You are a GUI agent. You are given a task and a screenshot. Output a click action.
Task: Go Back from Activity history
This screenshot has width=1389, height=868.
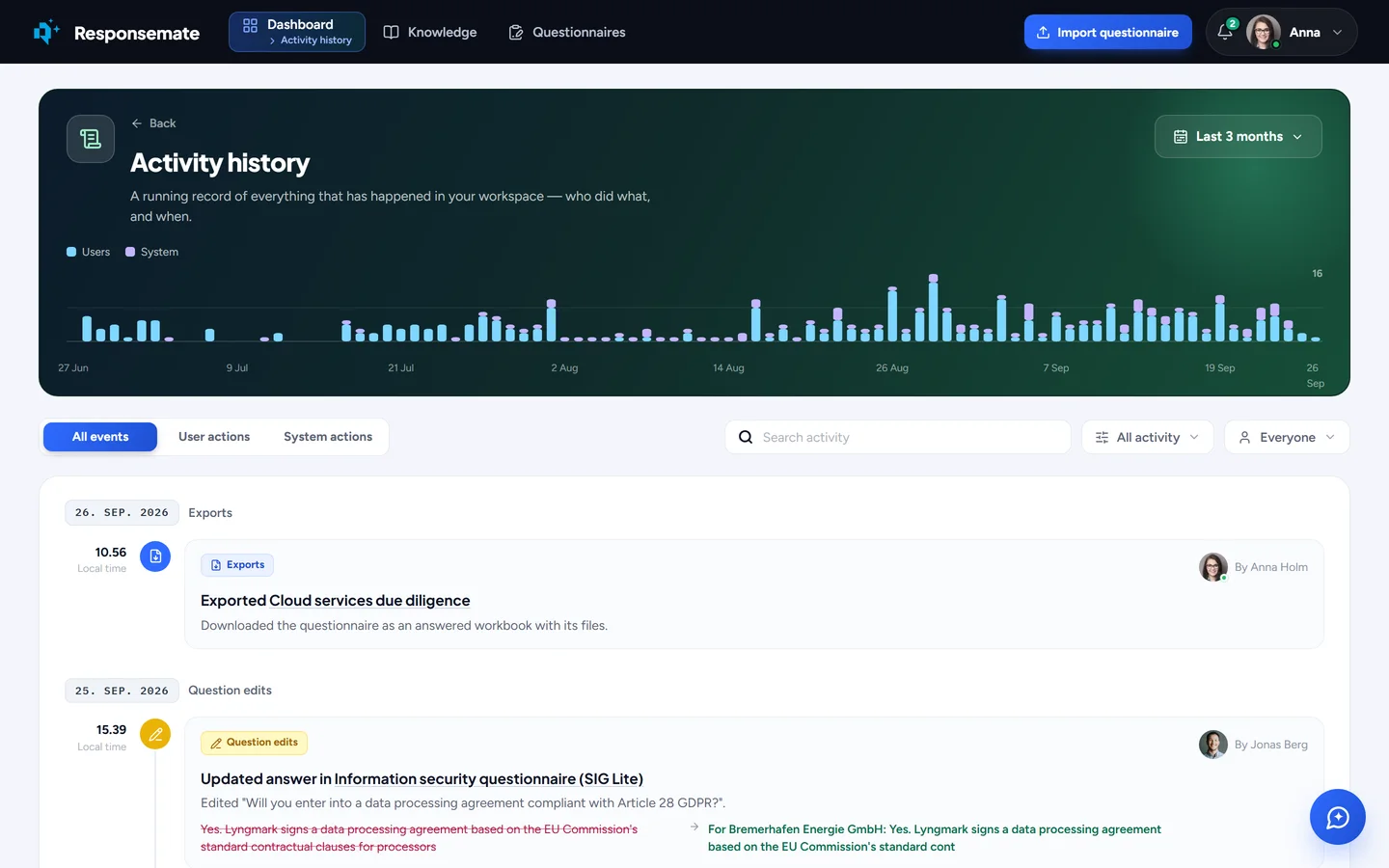point(153,123)
